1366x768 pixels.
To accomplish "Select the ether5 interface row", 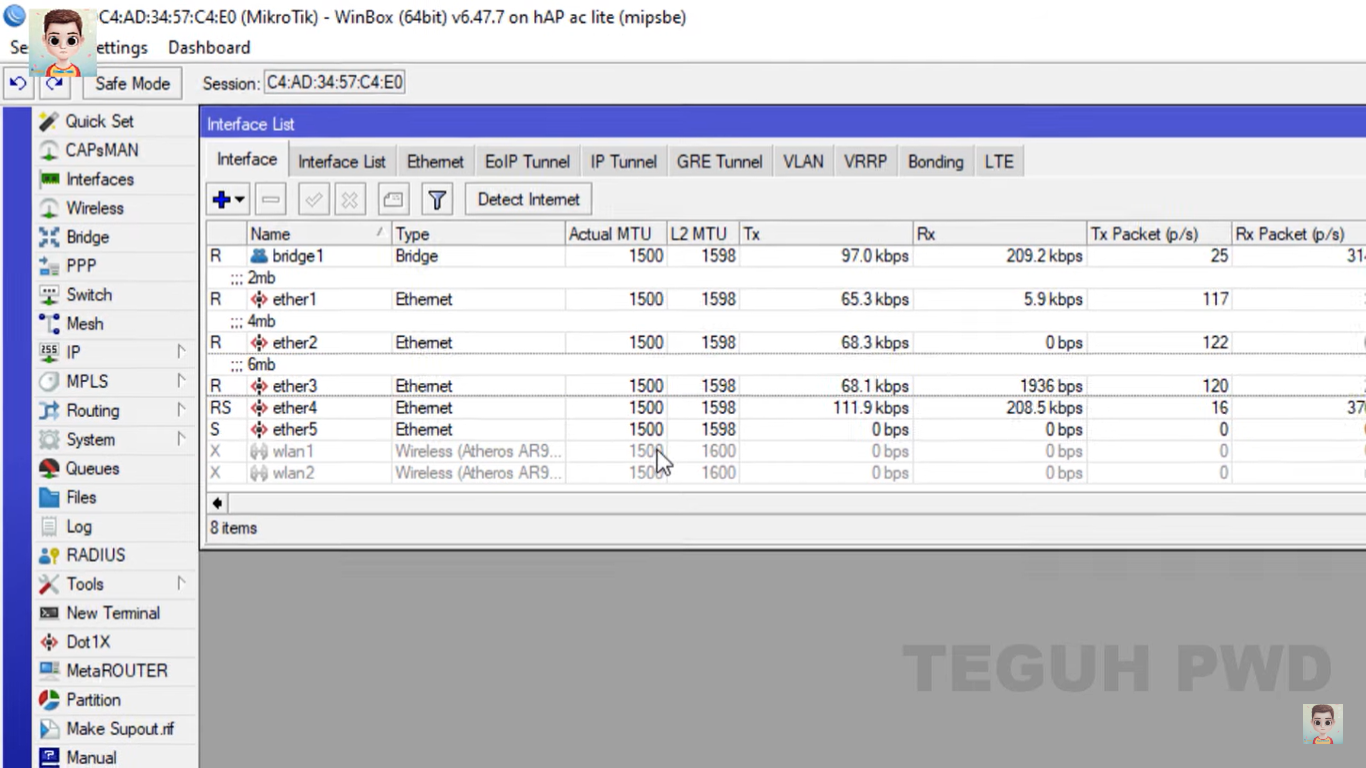I will coord(786,429).
